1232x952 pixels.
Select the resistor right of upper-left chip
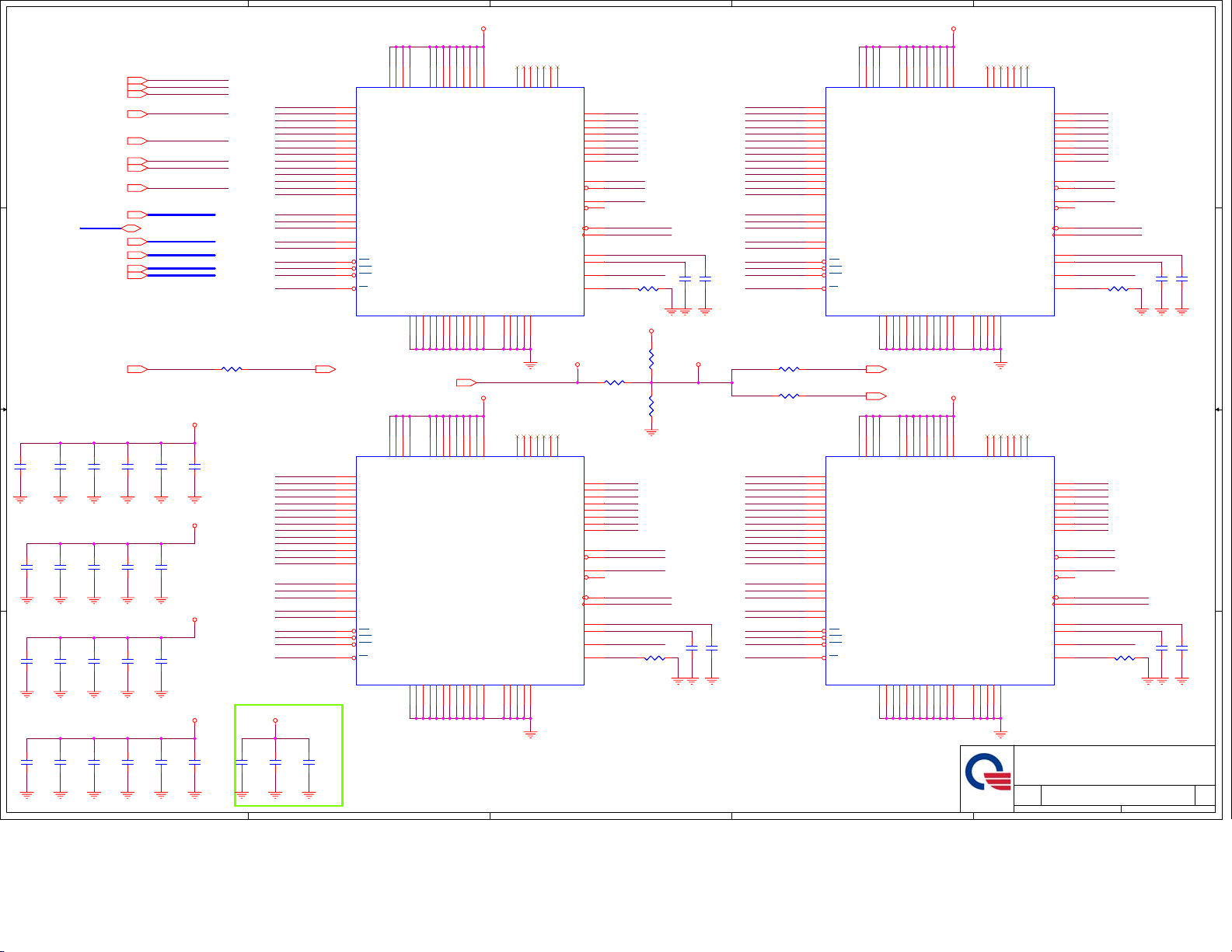[x=648, y=289]
